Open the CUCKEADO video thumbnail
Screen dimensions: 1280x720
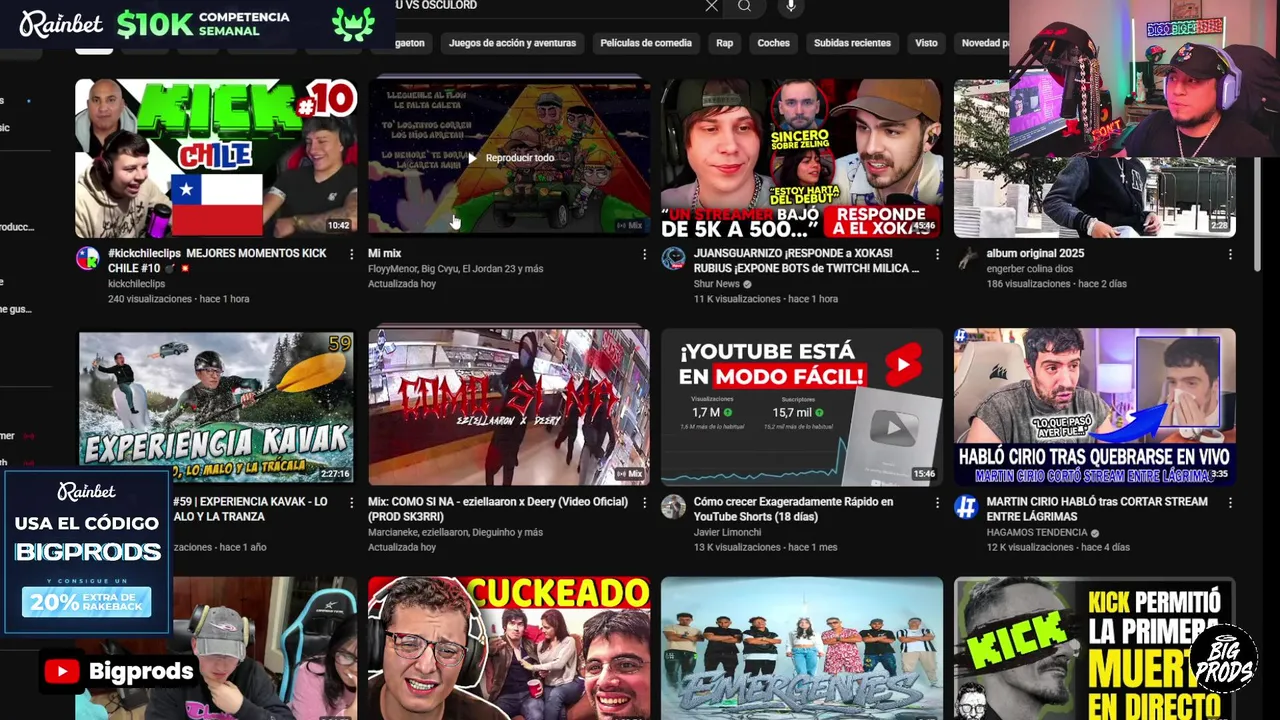point(509,648)
